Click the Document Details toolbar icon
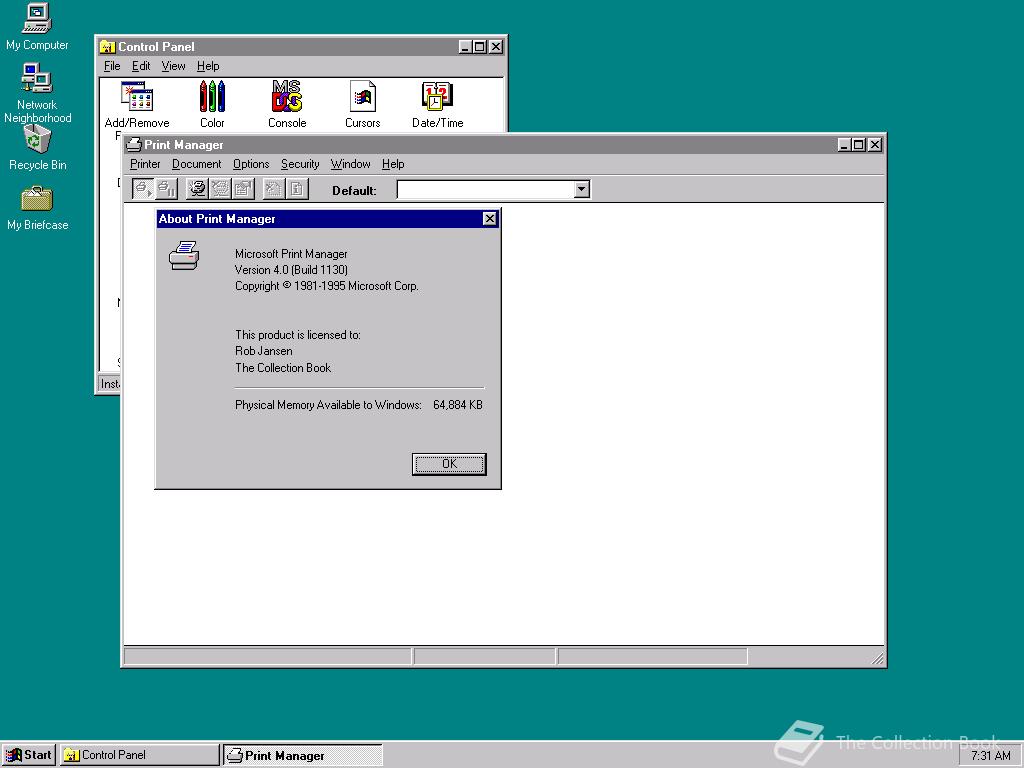Image resolution: width=1024 pixels, height=768 pixels. point(296,189)
